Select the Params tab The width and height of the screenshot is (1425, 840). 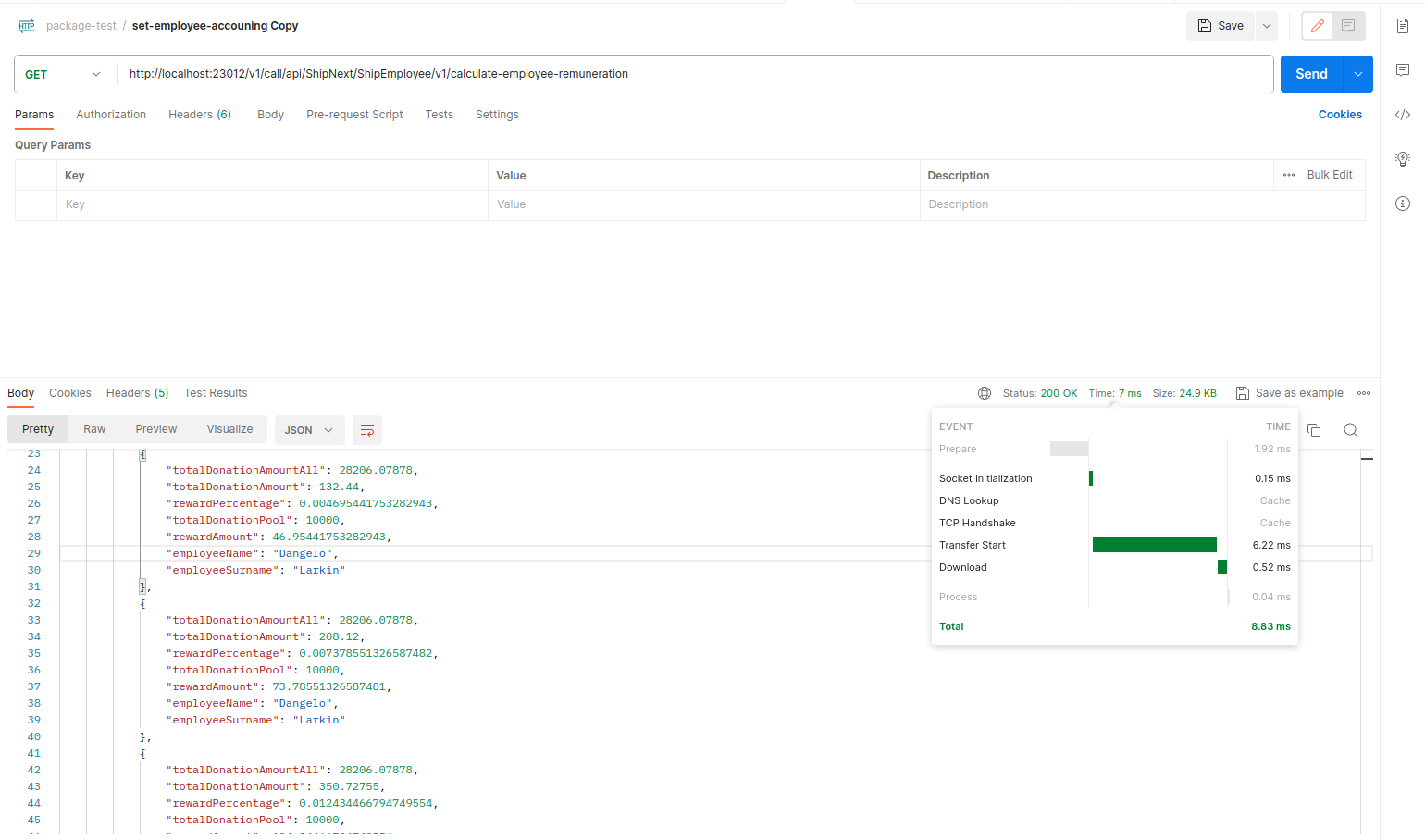(34, 115)
